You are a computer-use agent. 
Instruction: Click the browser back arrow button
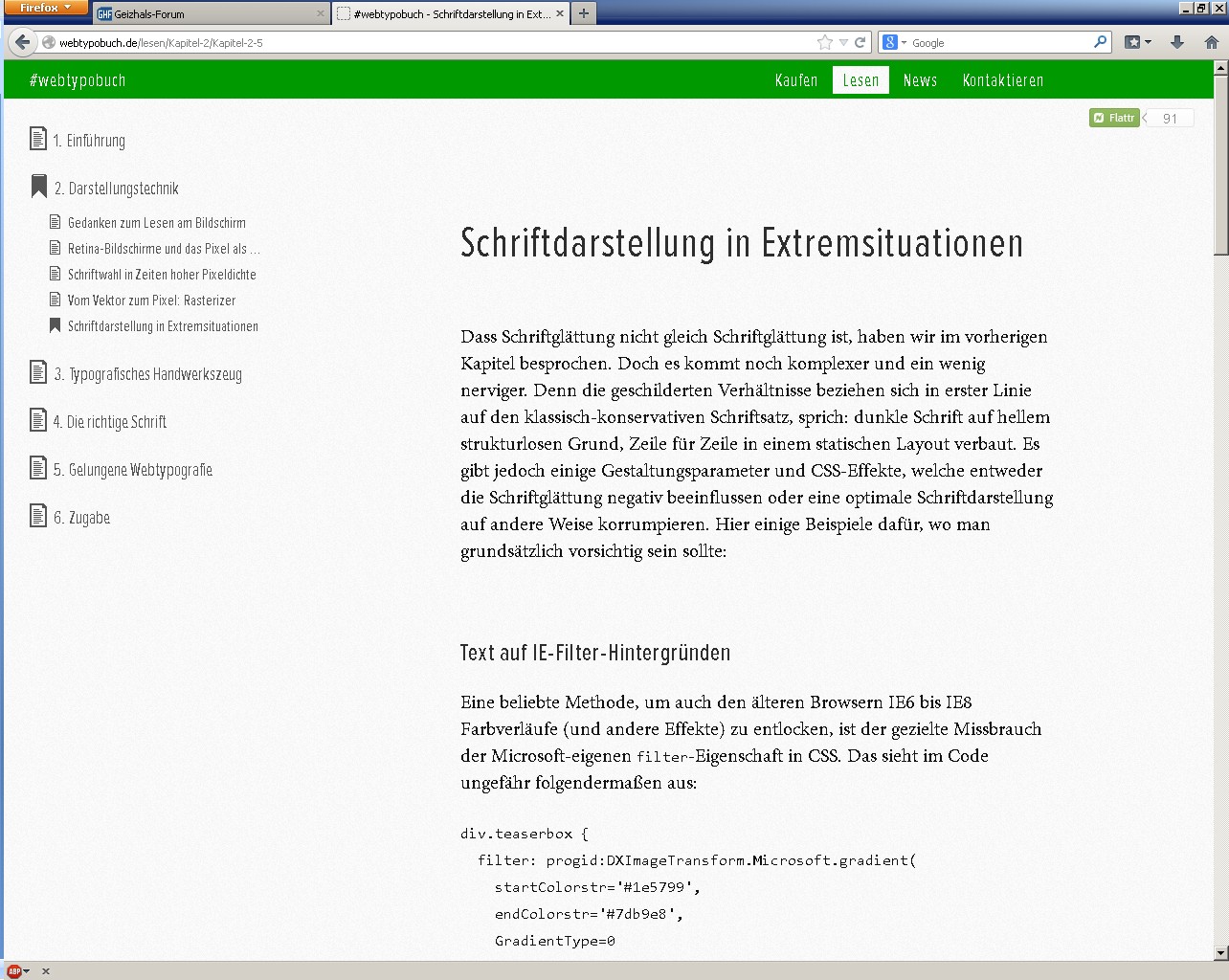click(x=22, y=42)
